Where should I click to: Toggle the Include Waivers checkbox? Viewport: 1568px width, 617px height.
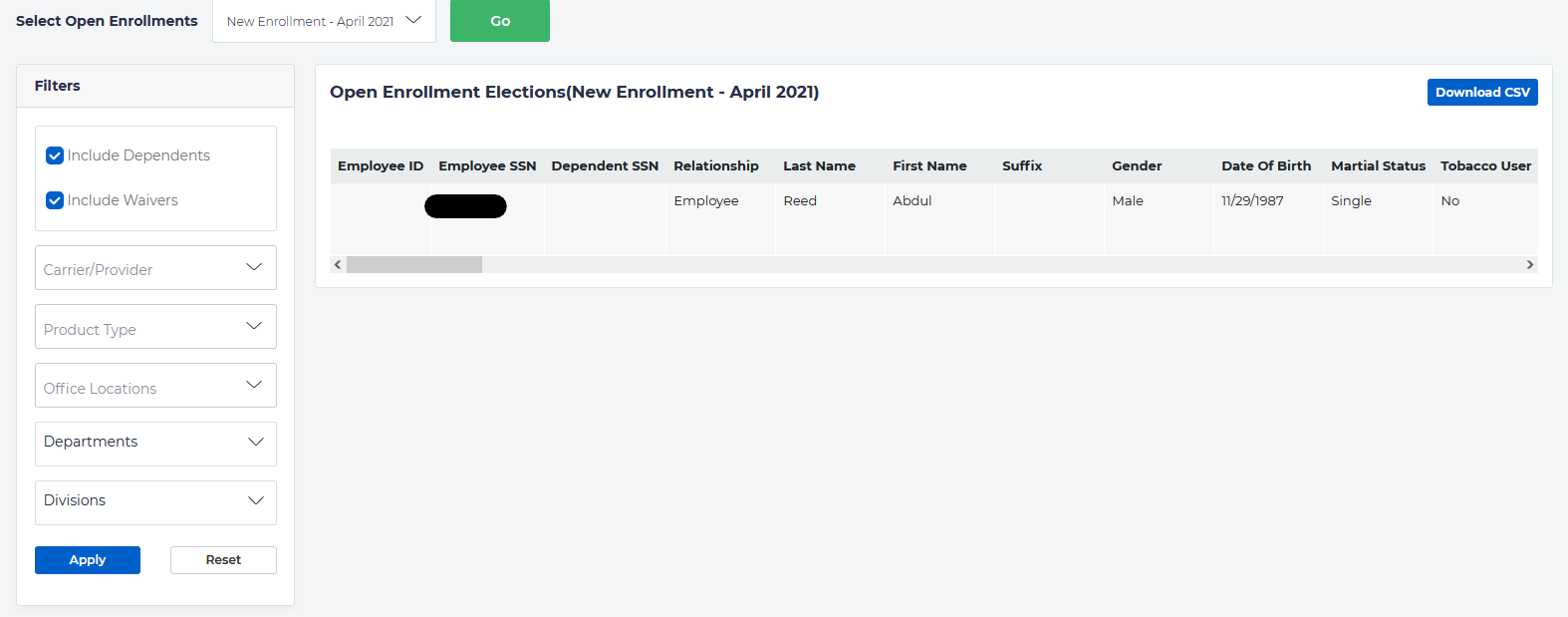[x=55, y=200]
